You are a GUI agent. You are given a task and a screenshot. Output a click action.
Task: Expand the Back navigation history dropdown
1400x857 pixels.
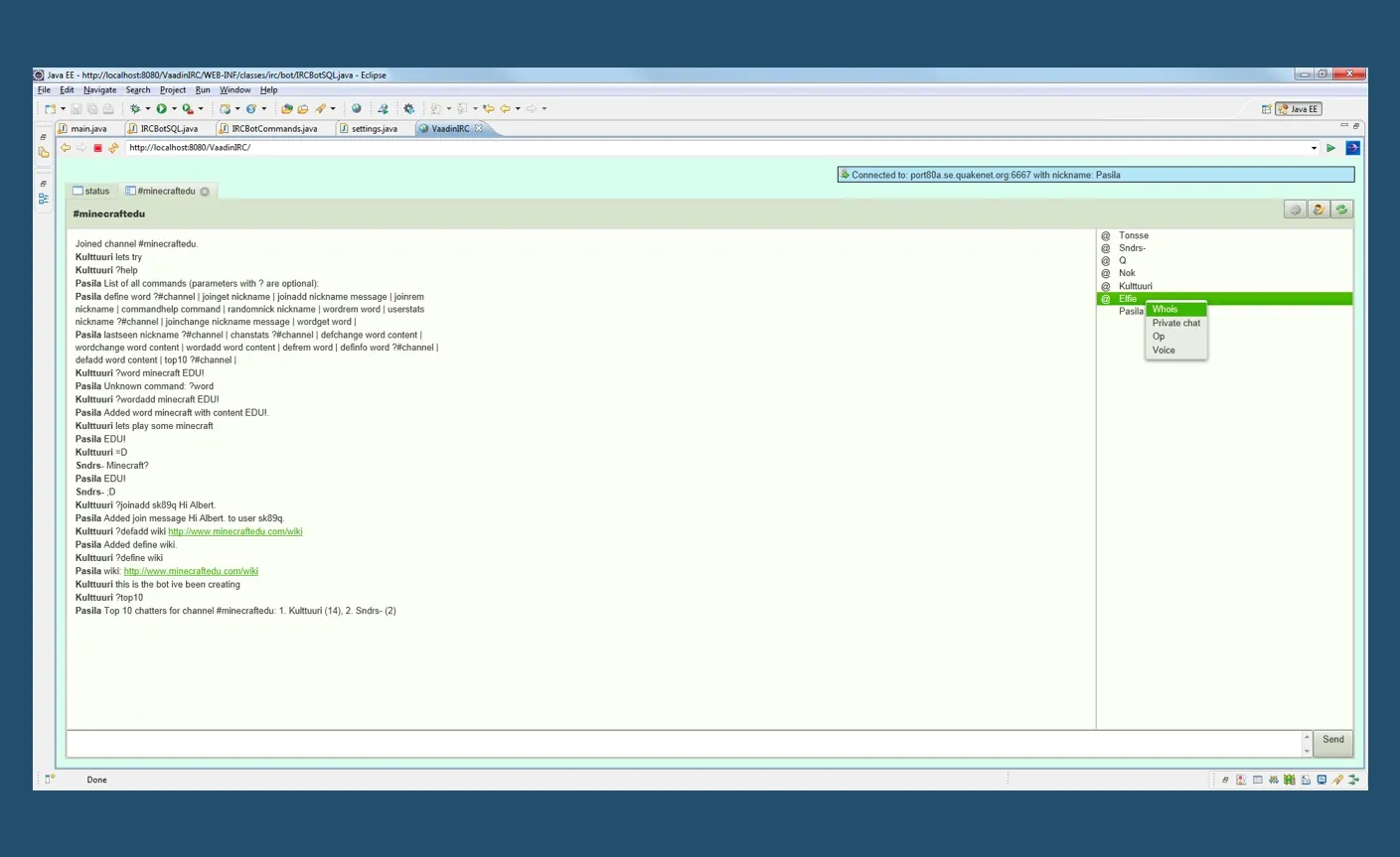pos(518,109)
